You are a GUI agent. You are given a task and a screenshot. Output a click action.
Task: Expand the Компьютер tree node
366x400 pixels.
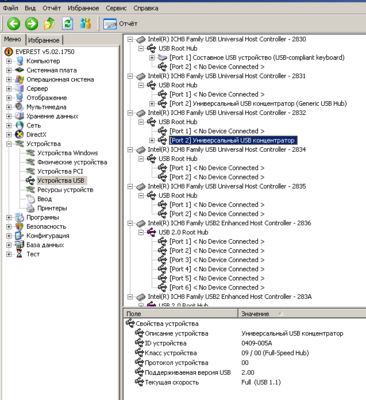9,61
